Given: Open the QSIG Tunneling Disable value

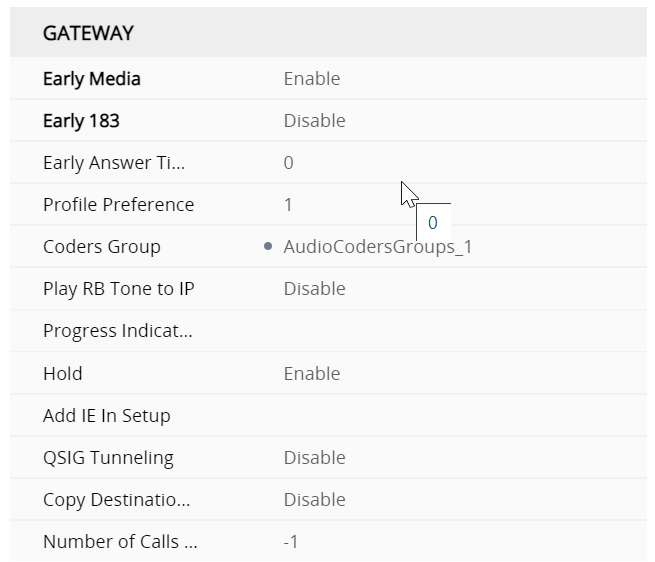Looking at the screenshot, I should (314, 458).
